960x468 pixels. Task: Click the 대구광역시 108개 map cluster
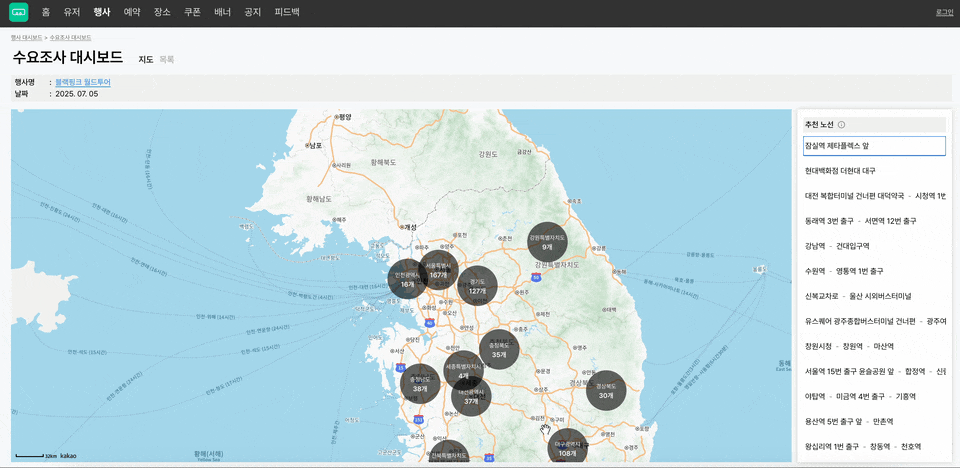568,448
